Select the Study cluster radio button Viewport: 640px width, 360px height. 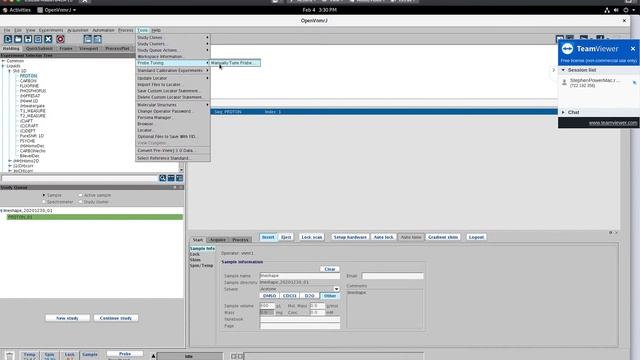click(80, 202)
